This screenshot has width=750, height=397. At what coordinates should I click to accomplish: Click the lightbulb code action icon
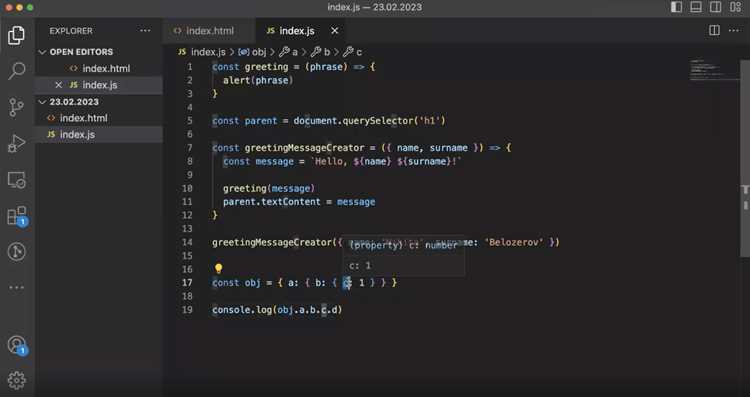click(219, 269)
